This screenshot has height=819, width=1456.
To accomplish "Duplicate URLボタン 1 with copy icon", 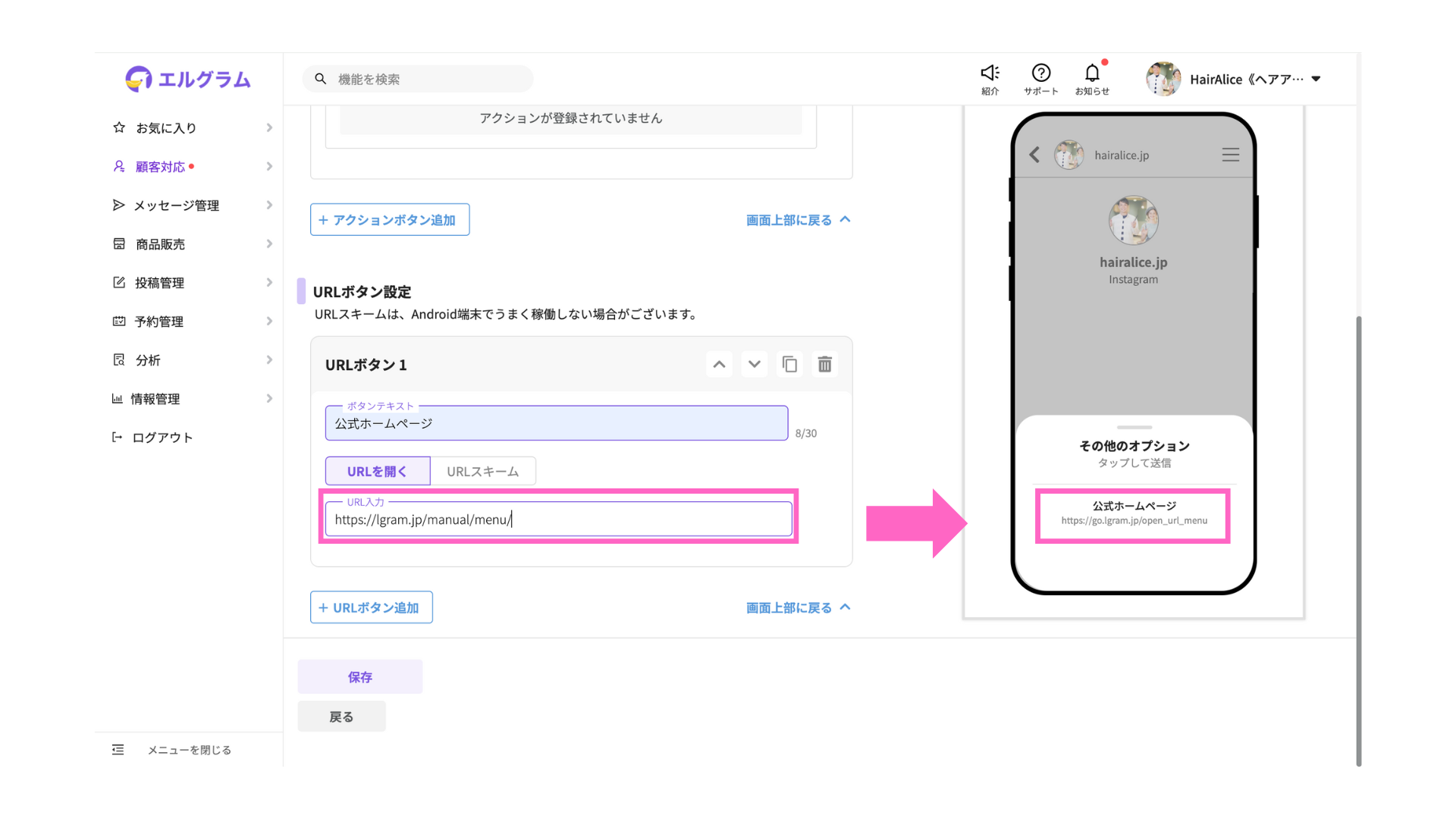I will point(789,365).
